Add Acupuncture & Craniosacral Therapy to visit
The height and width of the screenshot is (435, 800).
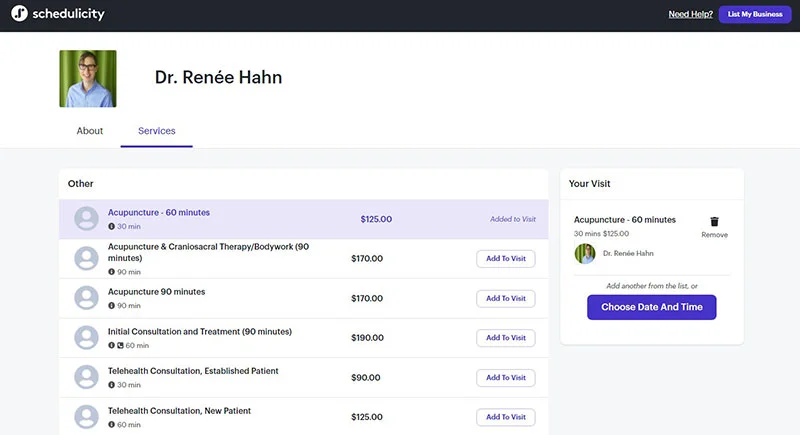[506, 259]
